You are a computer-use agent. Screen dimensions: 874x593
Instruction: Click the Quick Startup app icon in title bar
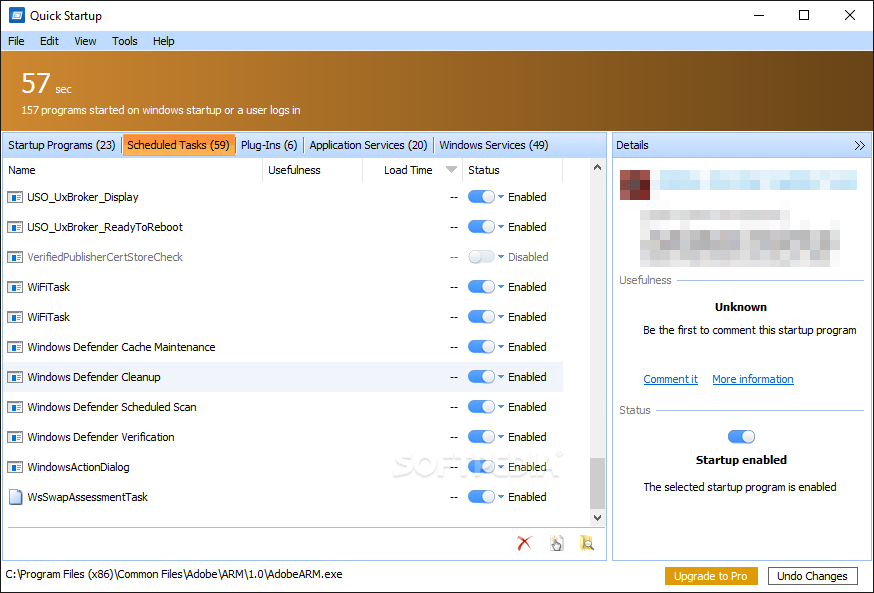[x=17, y=15]
